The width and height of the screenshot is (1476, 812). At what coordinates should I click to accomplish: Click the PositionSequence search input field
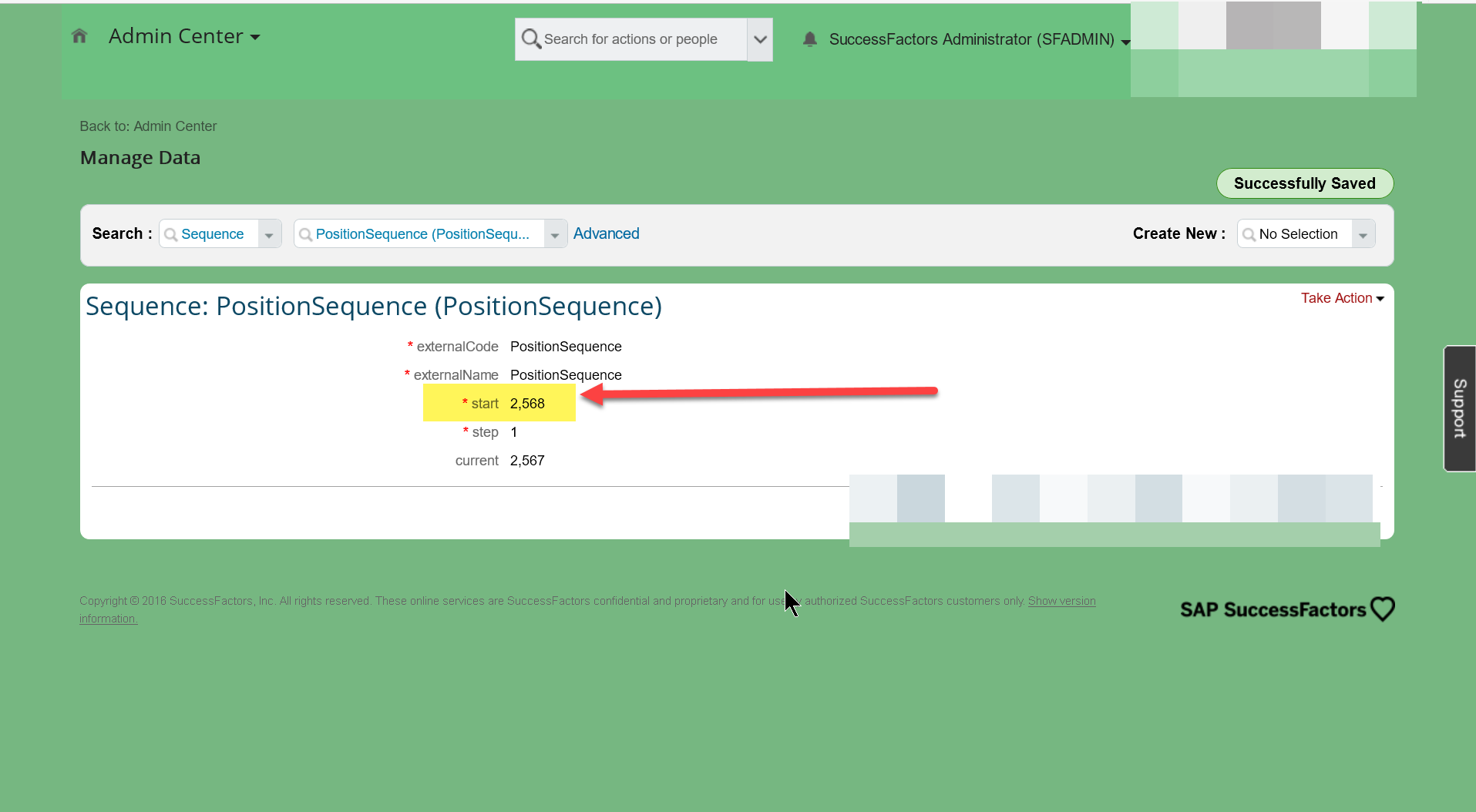[x=420, y=234]
